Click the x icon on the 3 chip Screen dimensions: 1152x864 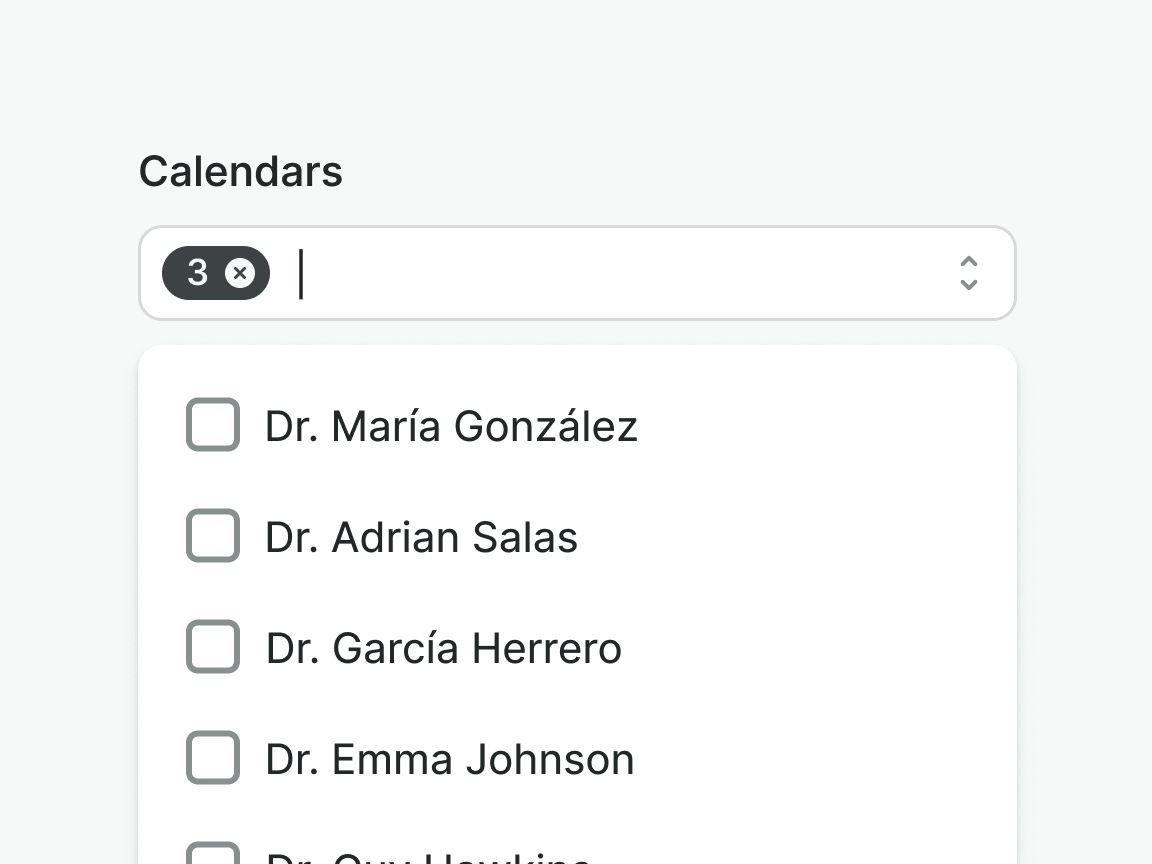coord(240,273)
